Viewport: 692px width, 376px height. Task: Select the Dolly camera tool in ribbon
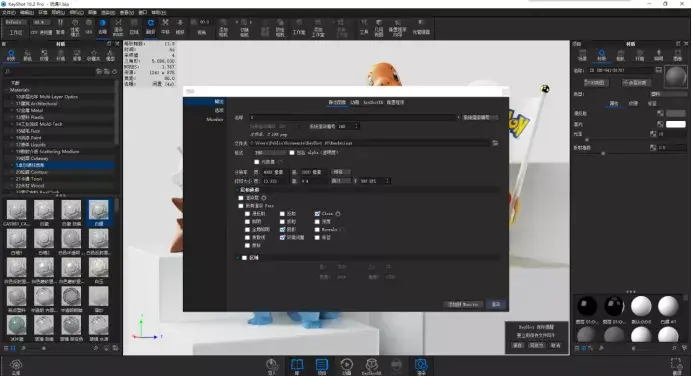180,26
